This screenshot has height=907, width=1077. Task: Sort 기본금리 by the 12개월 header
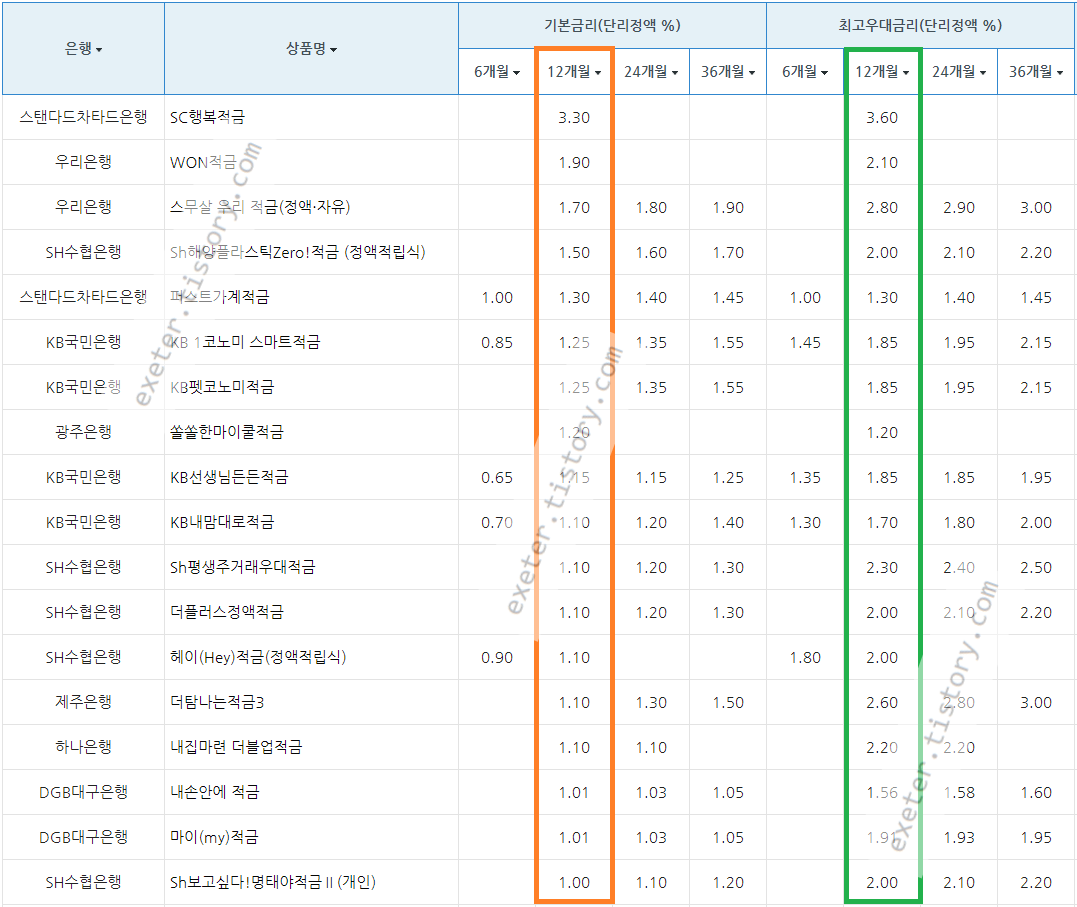[574, 71]
